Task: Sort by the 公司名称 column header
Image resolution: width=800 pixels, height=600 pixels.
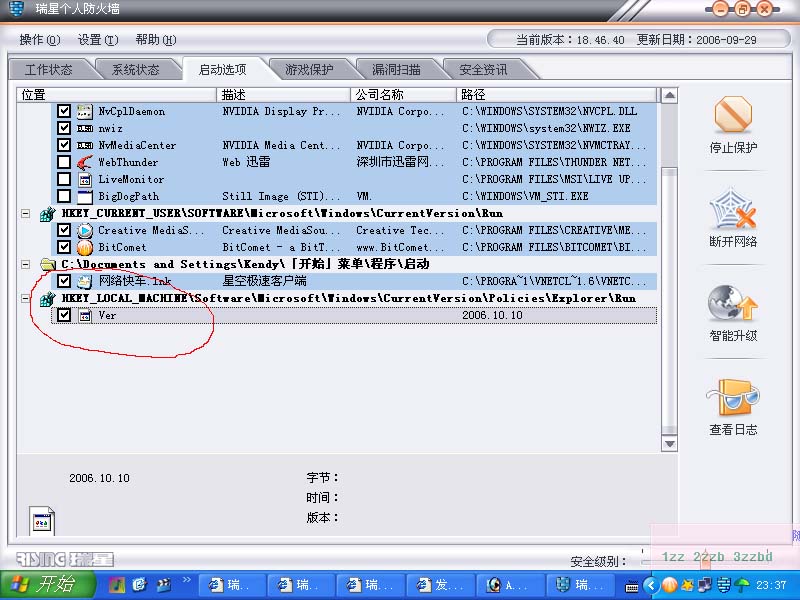Action: pos(403,95)
